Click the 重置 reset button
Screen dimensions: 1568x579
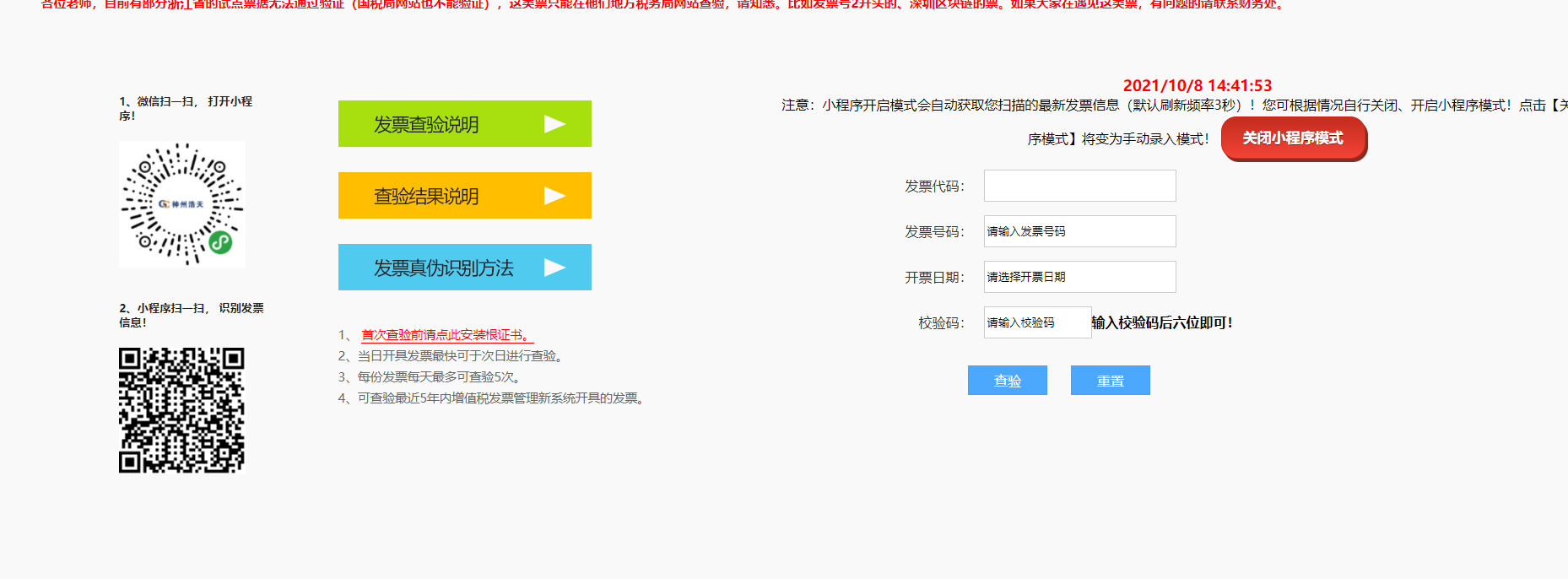[1111, 381]
